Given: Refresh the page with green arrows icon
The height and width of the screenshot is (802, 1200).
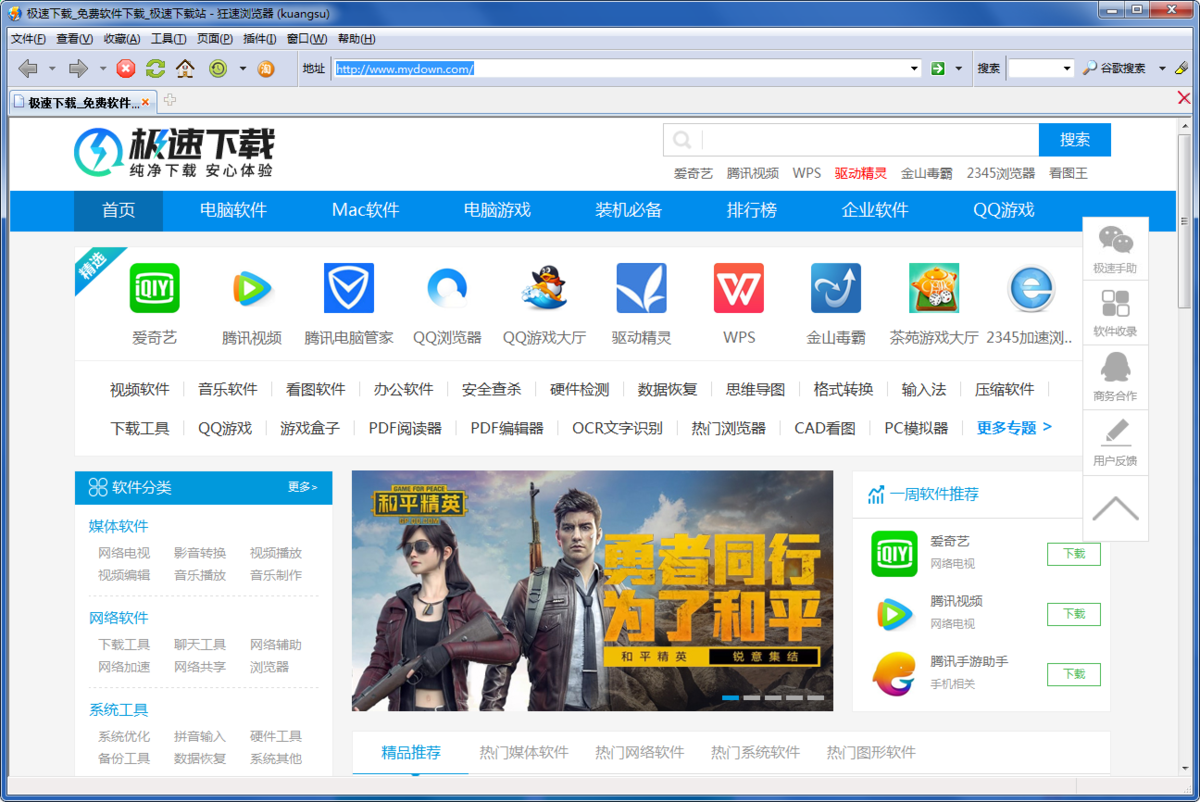Looking at the screenshot, I should tap(155, 69).
